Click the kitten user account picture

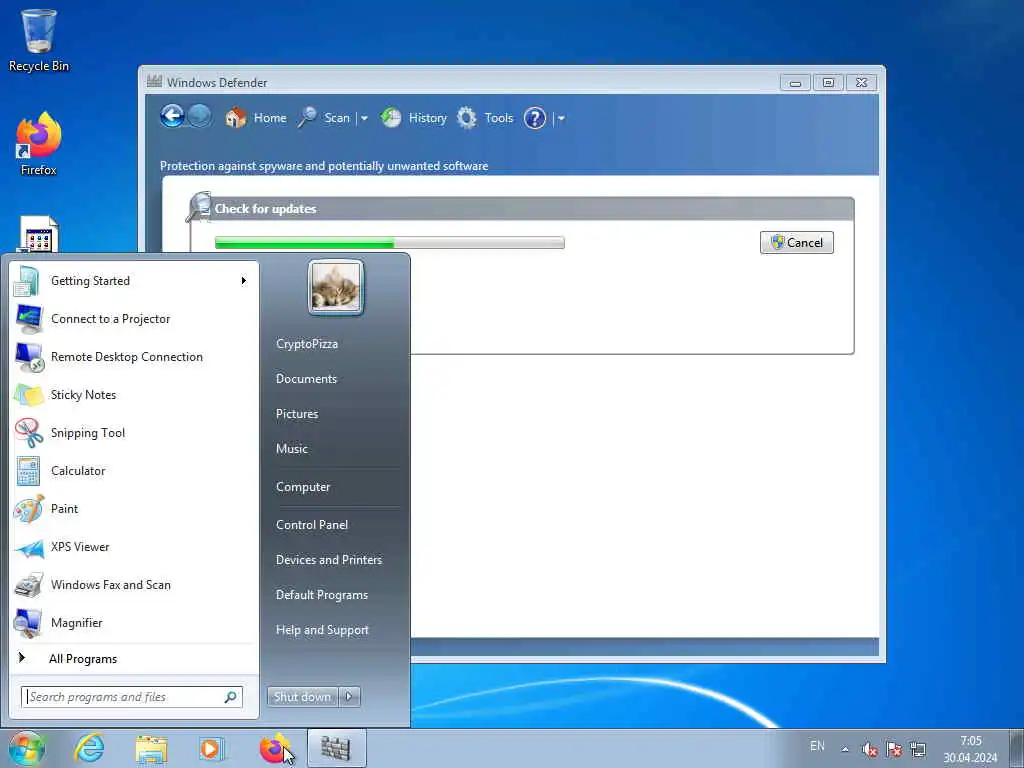336,287
